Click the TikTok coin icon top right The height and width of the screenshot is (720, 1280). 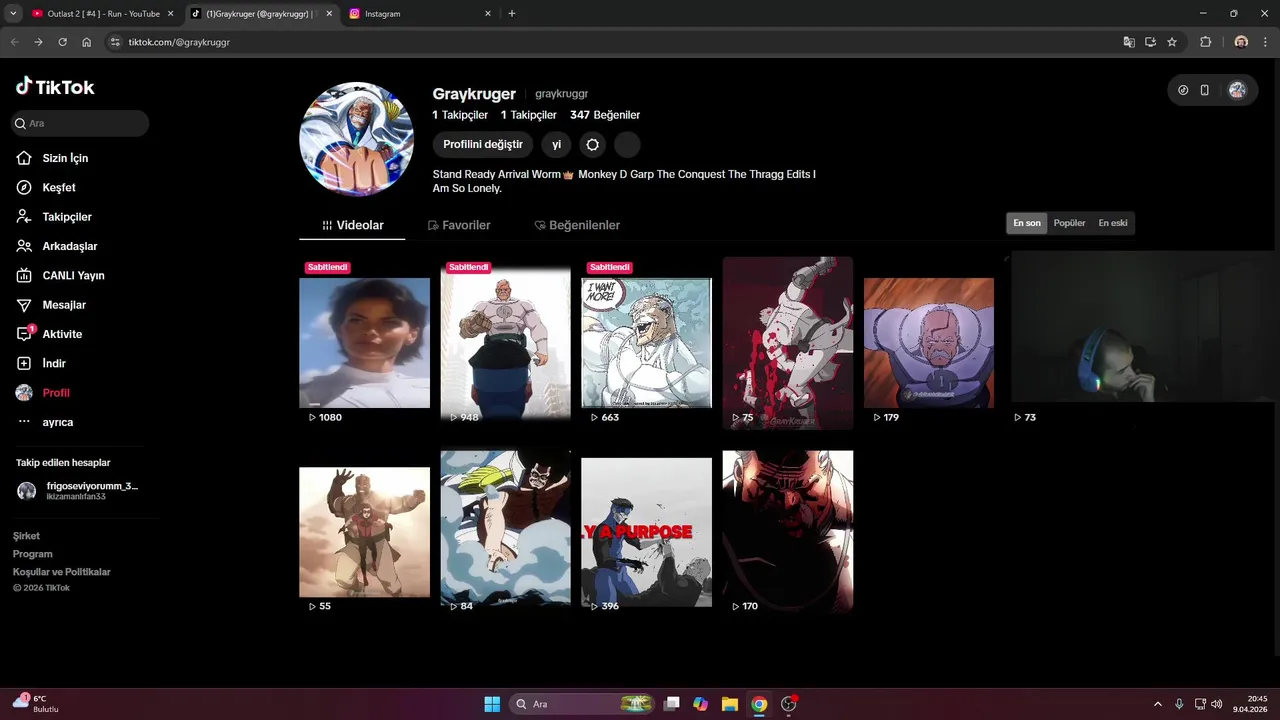(1183, 90)
